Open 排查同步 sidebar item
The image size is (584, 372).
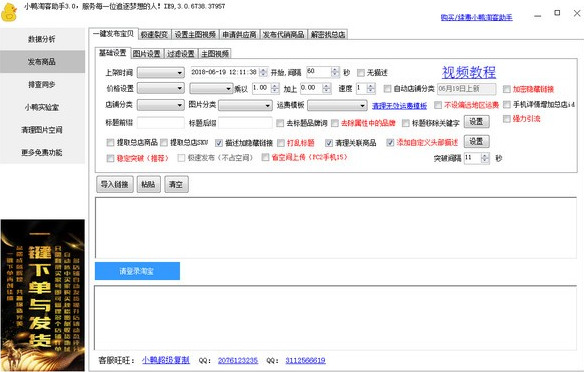point(42,85)
